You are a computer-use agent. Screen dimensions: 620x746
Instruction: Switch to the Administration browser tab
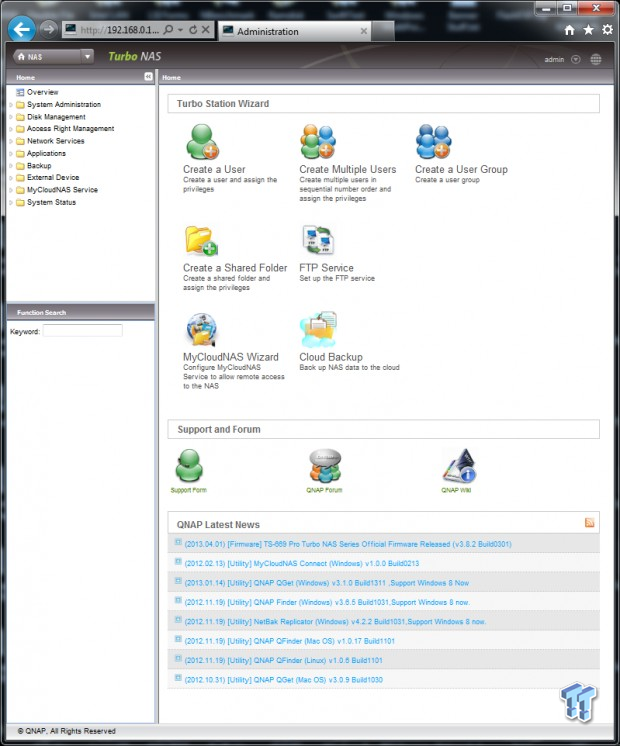294,31
